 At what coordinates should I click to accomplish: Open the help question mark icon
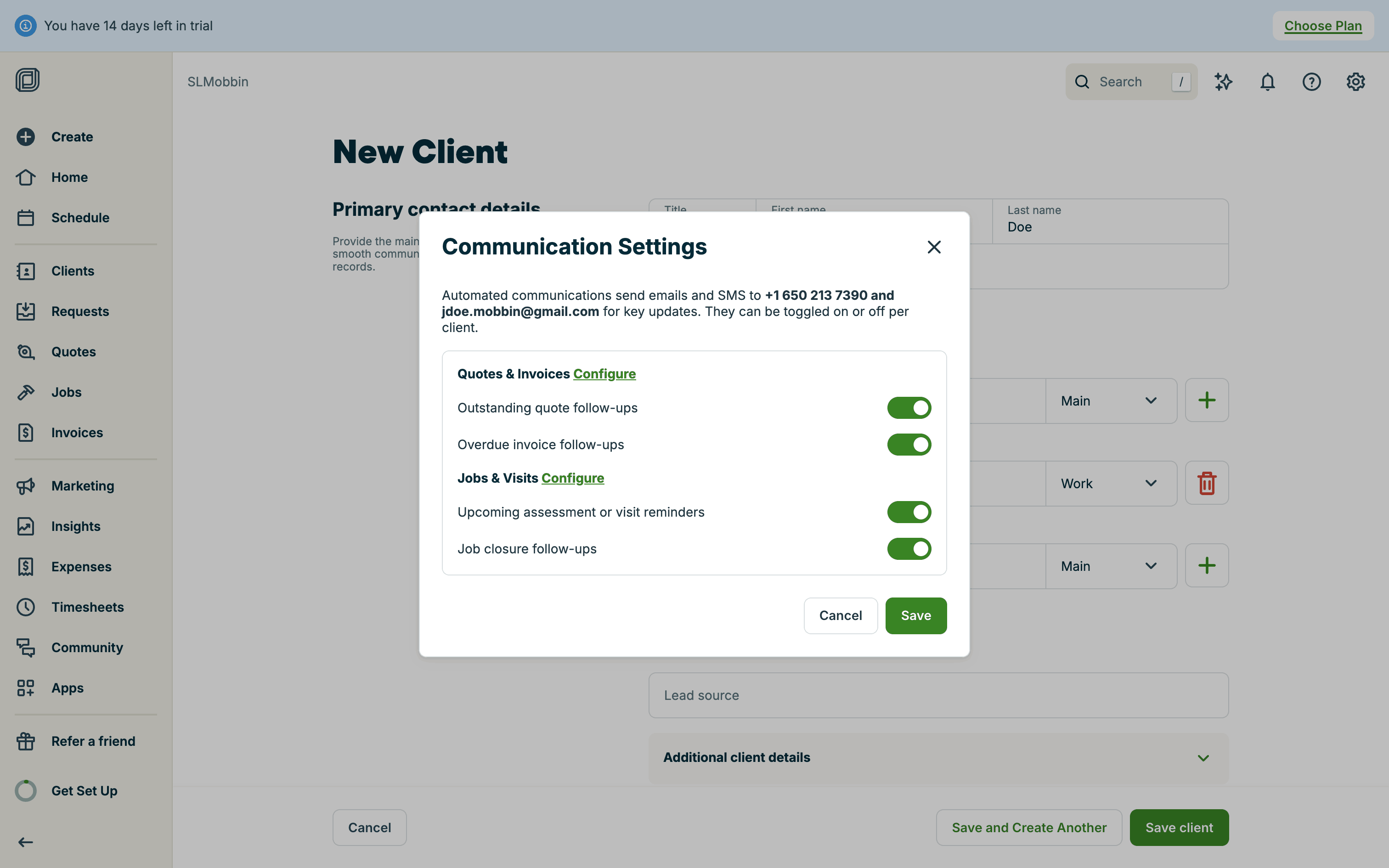1311,82
